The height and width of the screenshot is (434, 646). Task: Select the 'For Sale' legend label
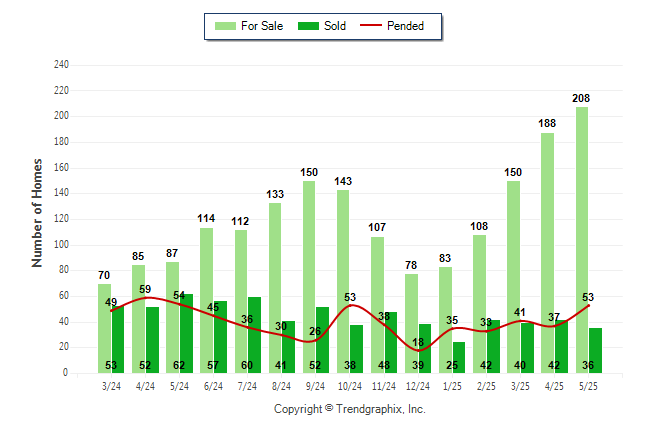[x=262, y=26]
